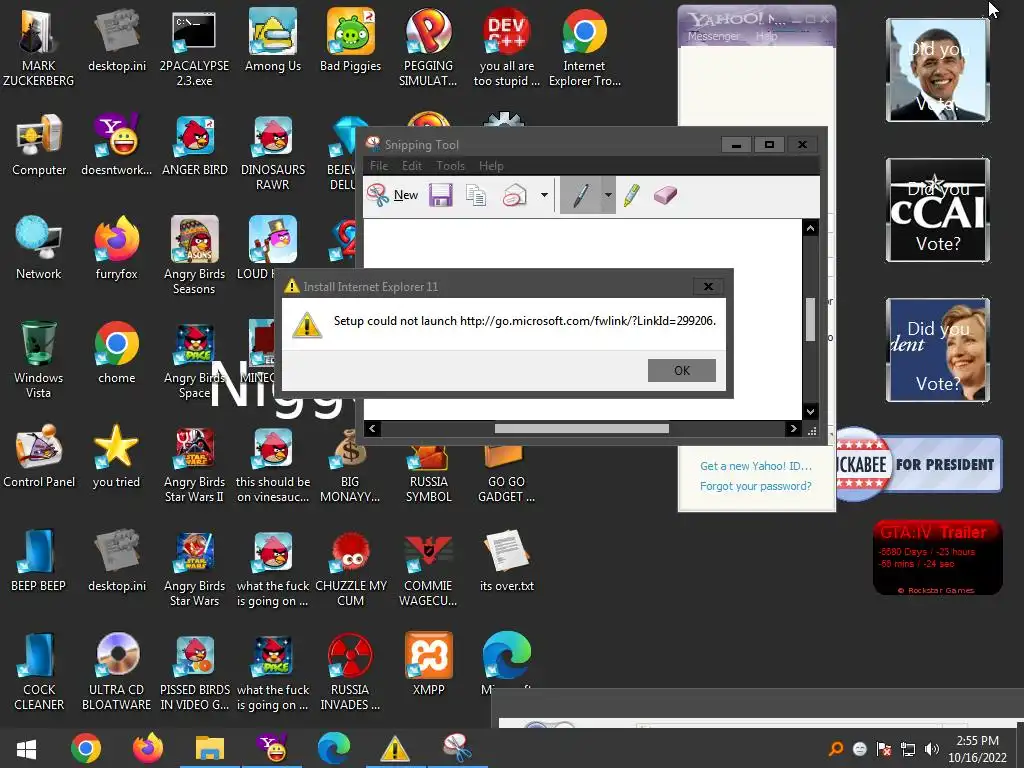Select the Network desktop icon
Screen dimensions: 1024x768
[x=39, y=248]
